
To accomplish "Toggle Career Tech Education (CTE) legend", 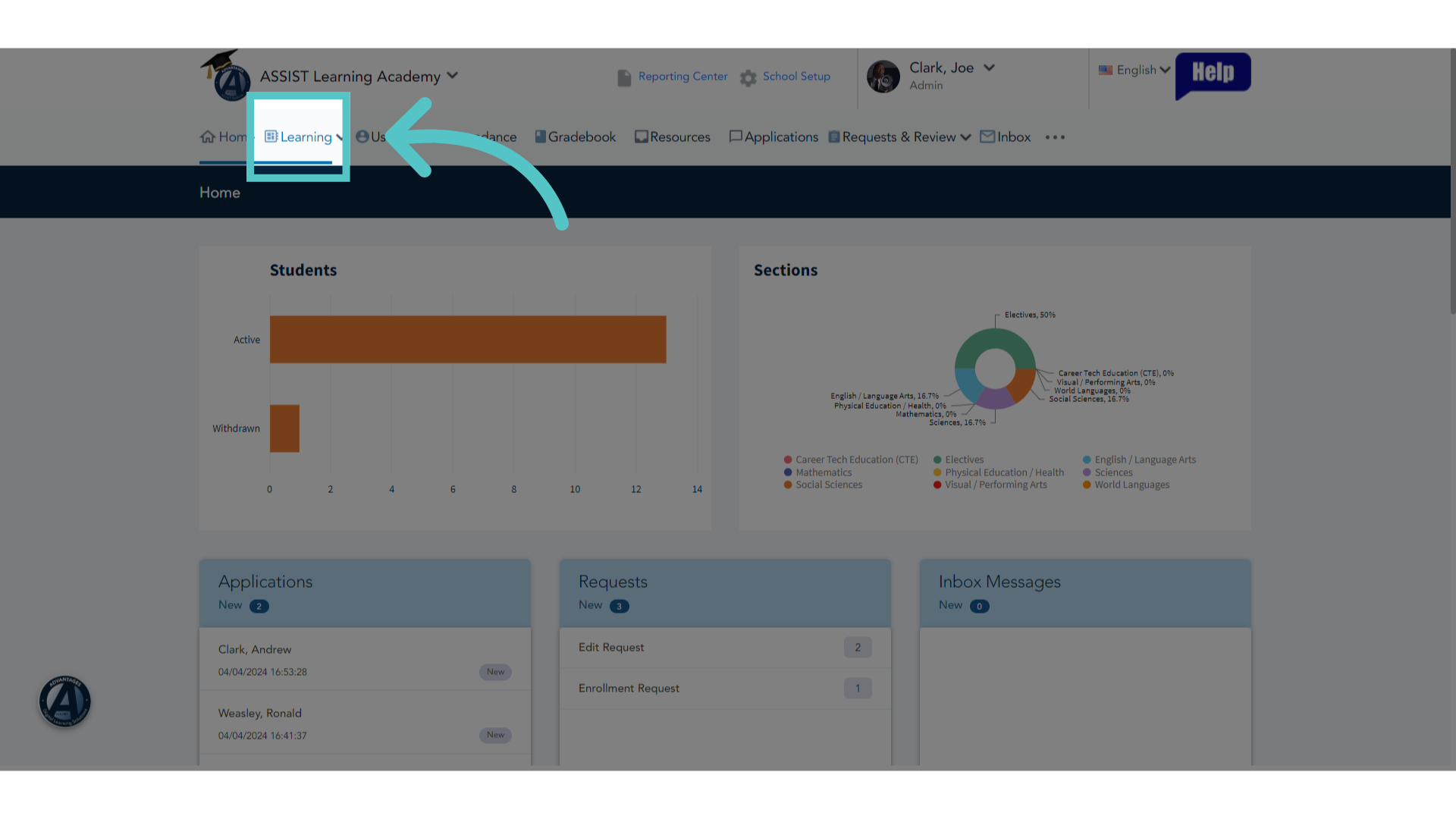I will click(x=851, y=460).
